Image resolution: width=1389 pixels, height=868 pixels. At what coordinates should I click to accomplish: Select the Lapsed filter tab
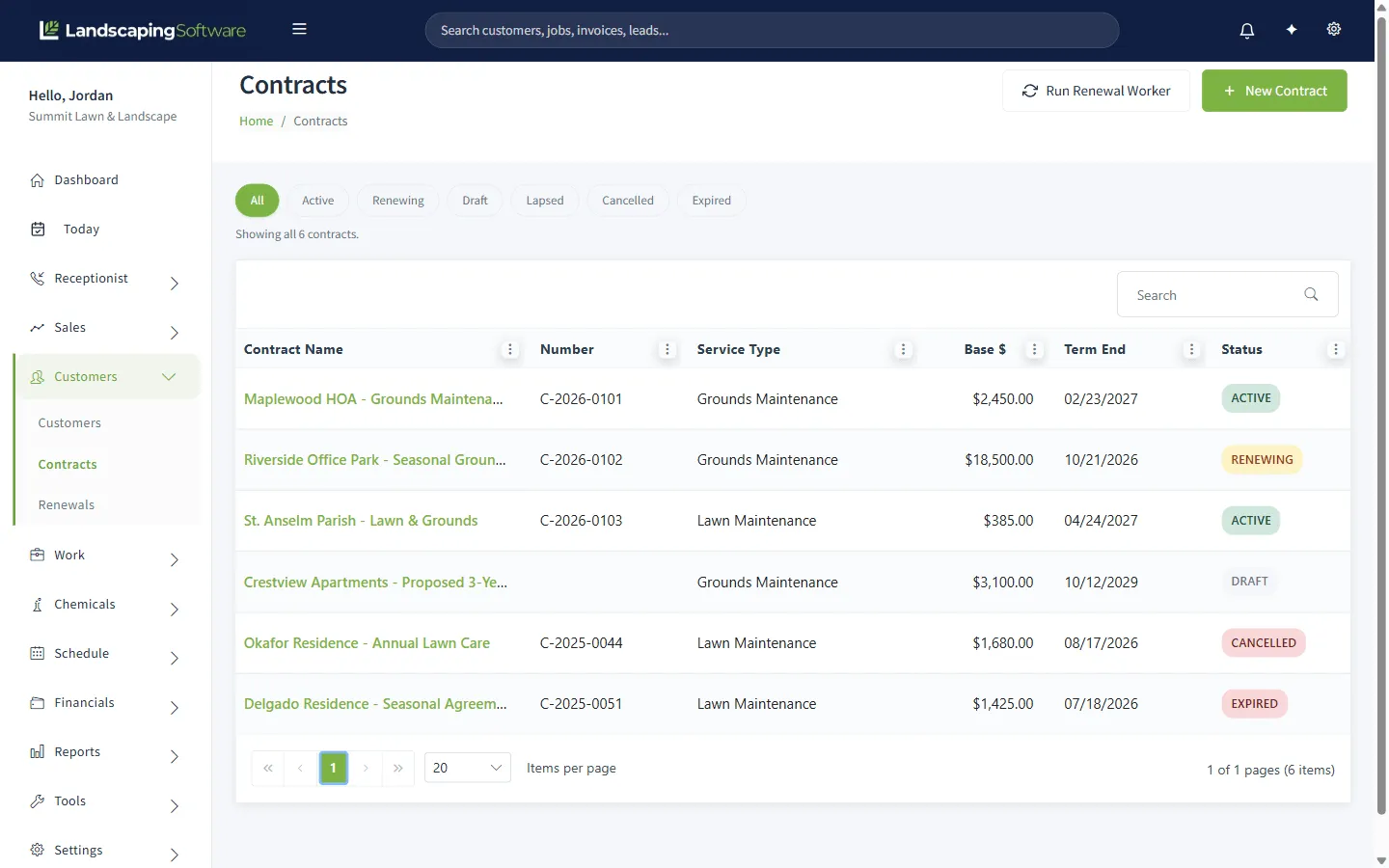tap(545, 201)
